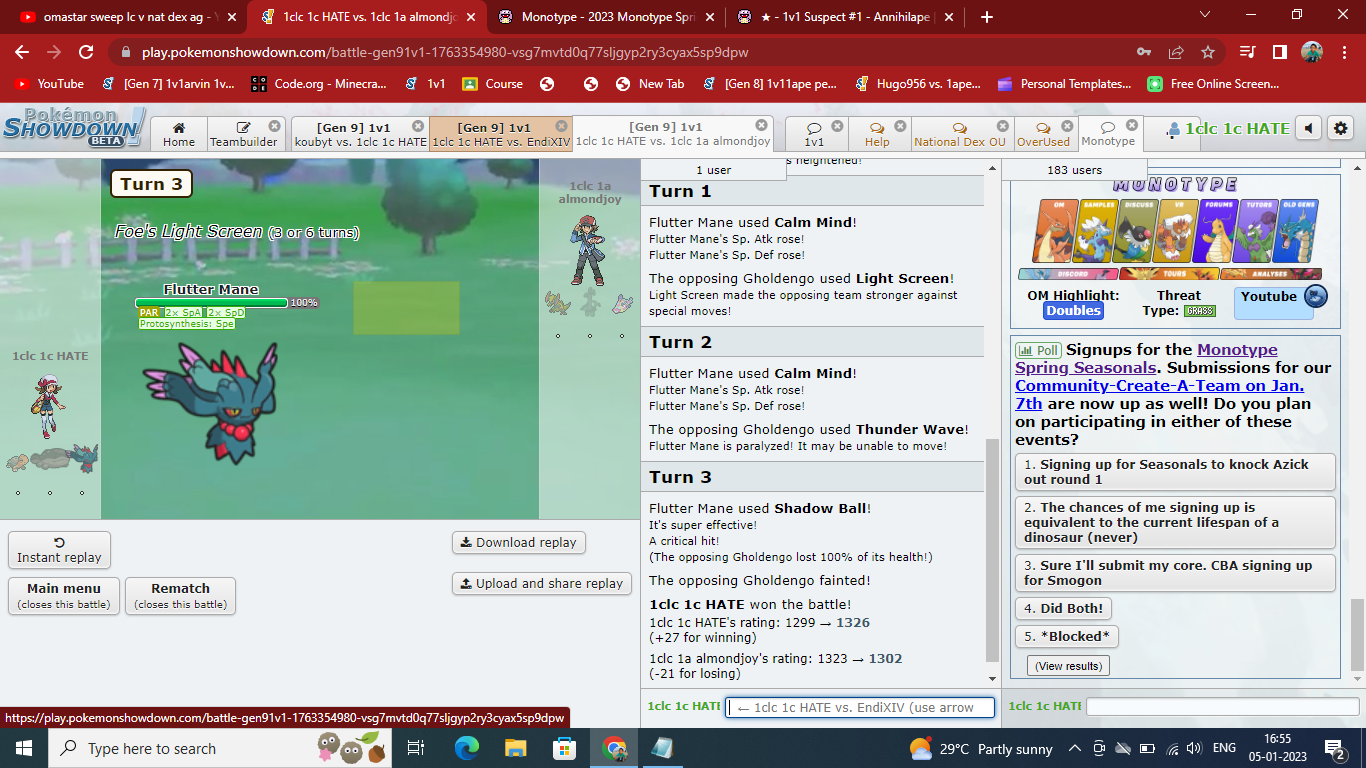The height and width of the screenshot is (768, 1366).
Task: Open the TOURS banner link
Action: coord(1169,273)
